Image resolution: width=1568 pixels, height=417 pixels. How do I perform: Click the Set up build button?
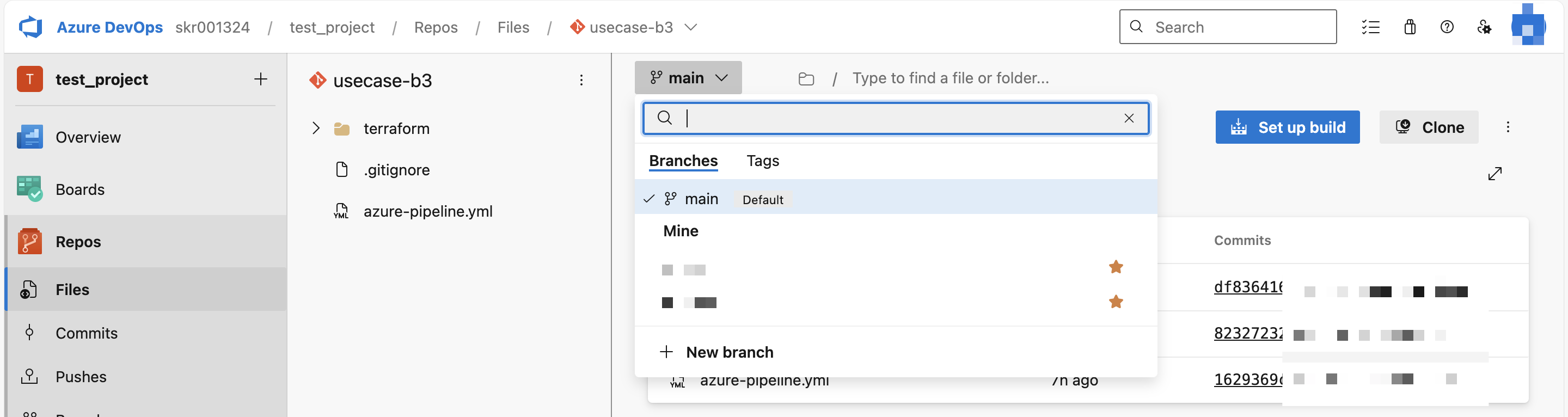point(1288,127)
